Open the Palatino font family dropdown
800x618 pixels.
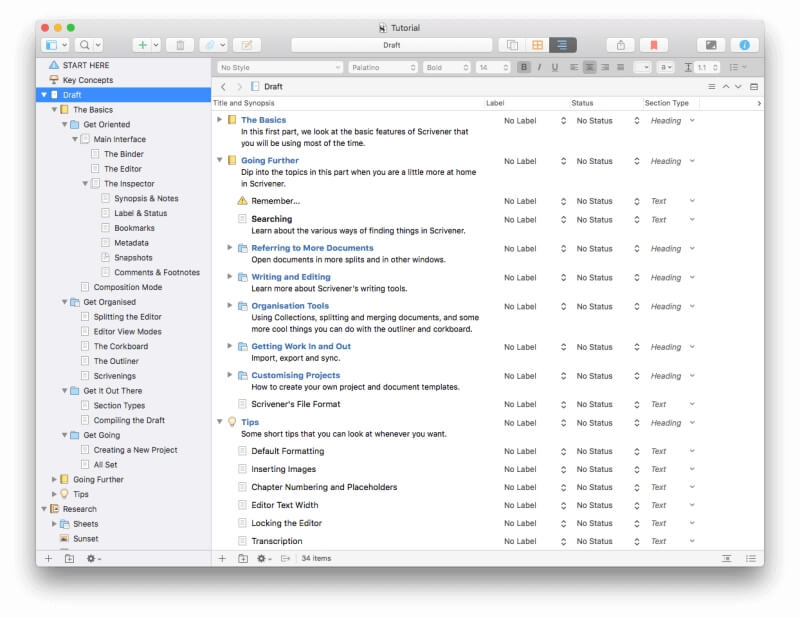[x=383, y=67]
